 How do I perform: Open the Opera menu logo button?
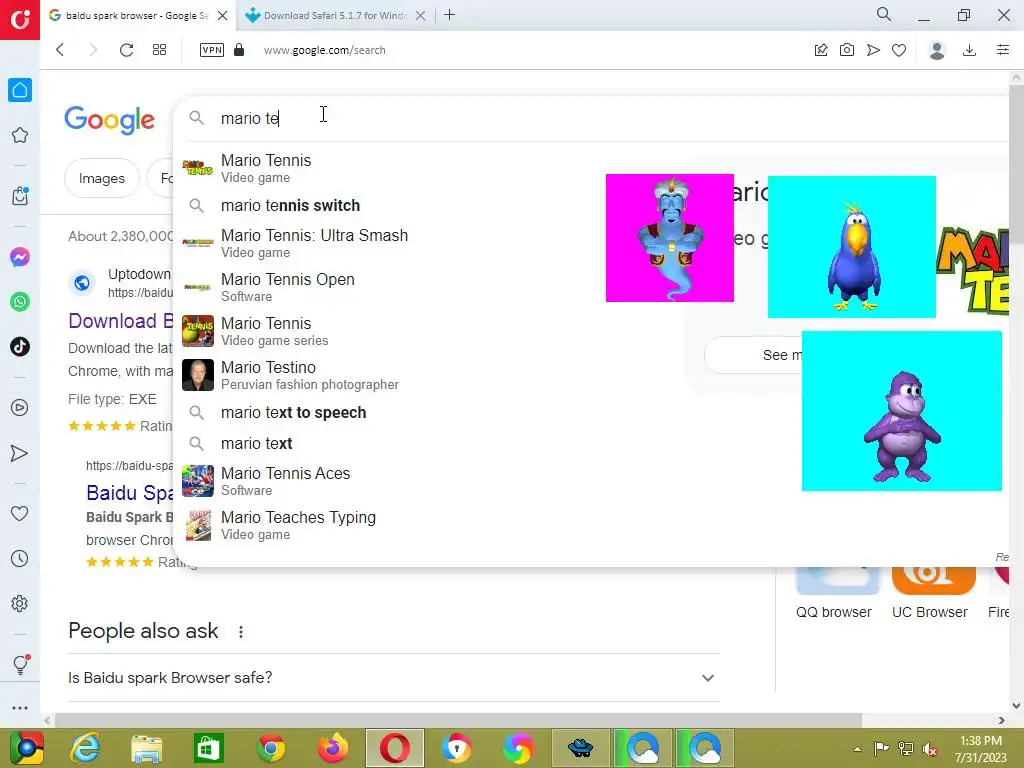[20, 20]
